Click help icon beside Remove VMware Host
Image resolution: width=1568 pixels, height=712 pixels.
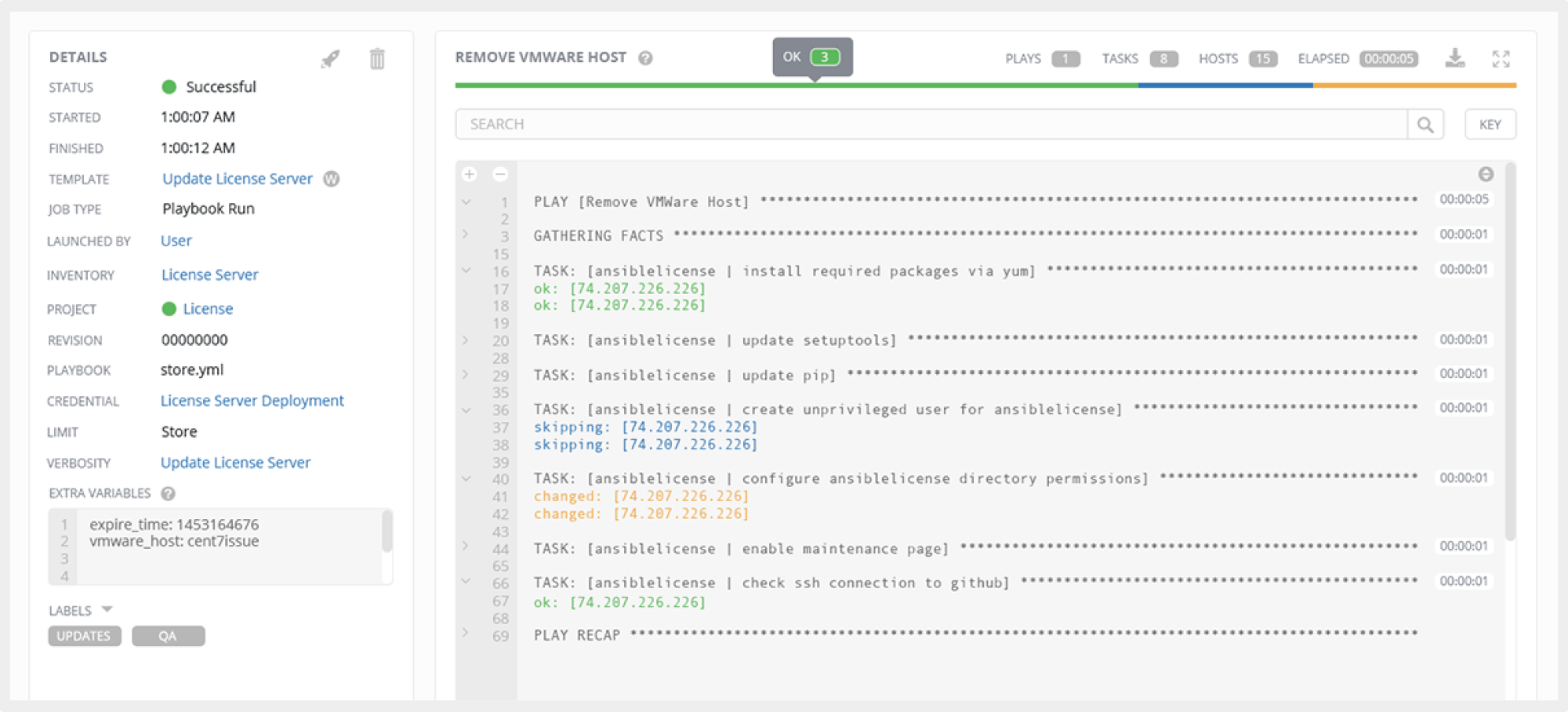click(645, 58)
